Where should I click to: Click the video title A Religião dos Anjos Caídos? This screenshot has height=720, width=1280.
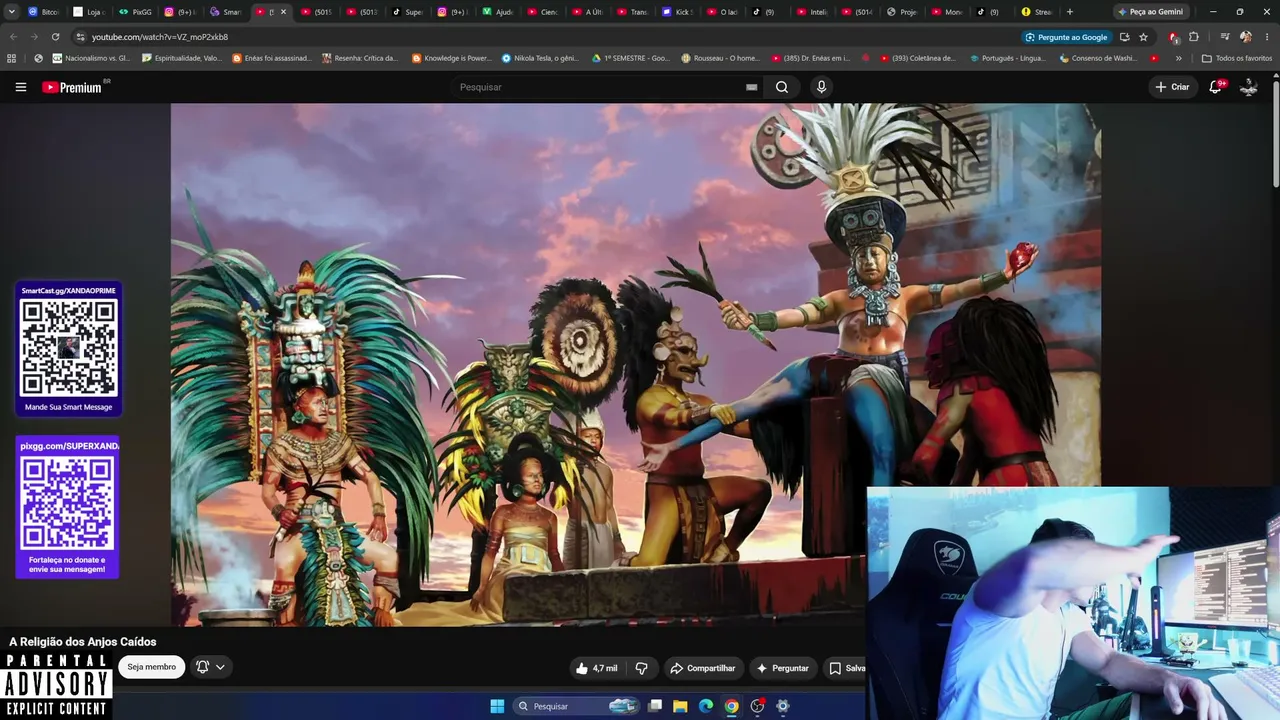tap(83, 642)
